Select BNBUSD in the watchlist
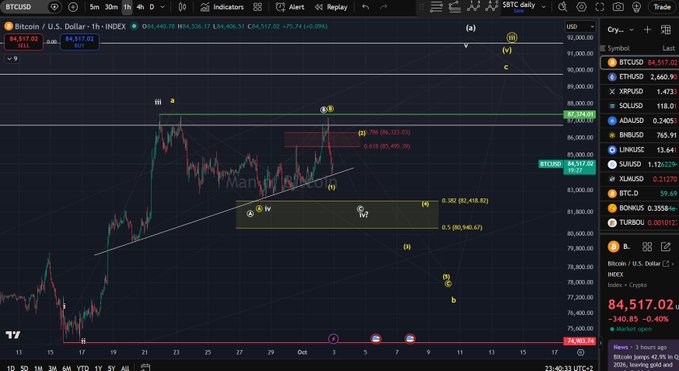The height and width of the screenshot is (371, 679). point(640,135)
